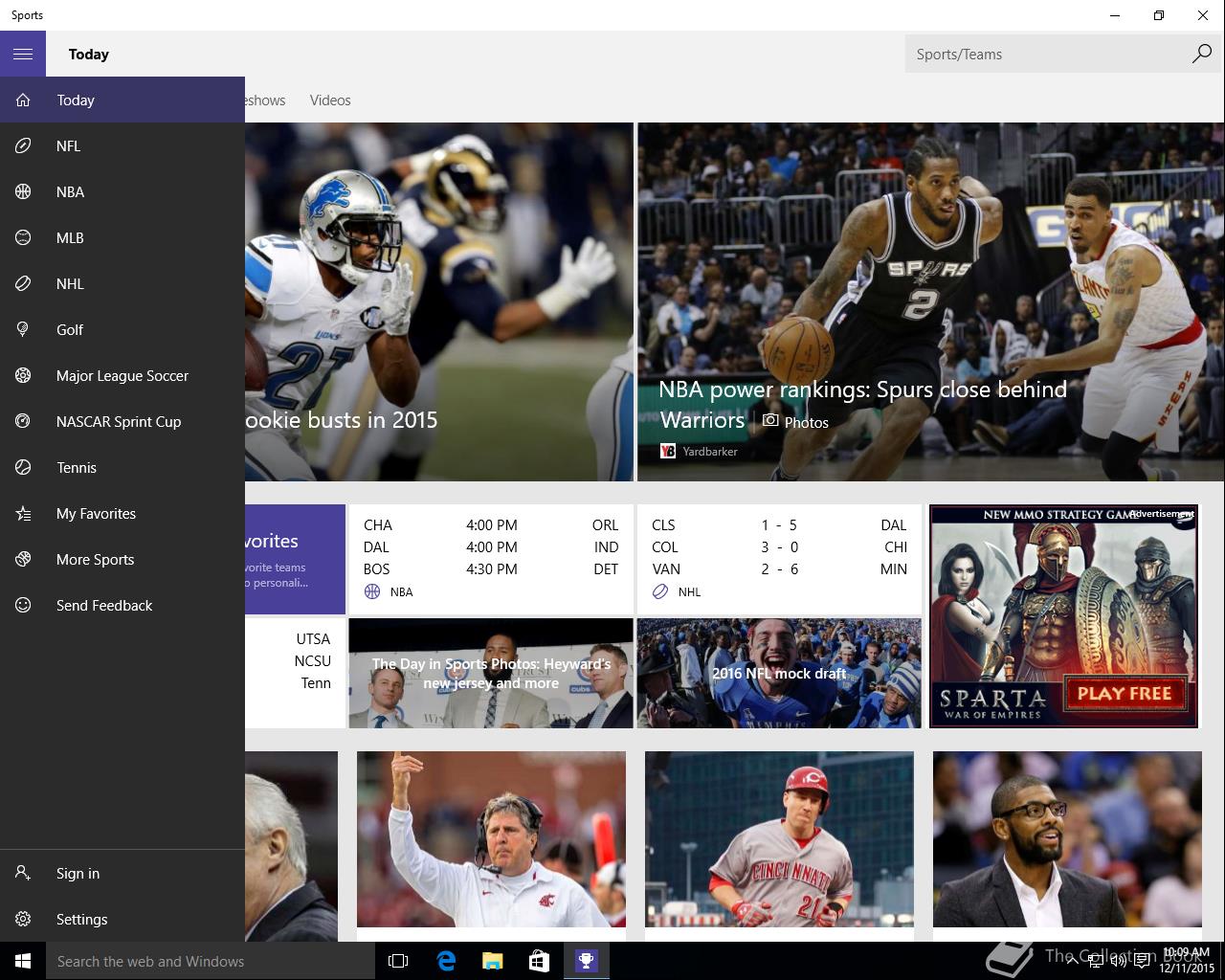The image size is (1225, 980).
Task: Click the search magnifier icon
Action: 1201,54
